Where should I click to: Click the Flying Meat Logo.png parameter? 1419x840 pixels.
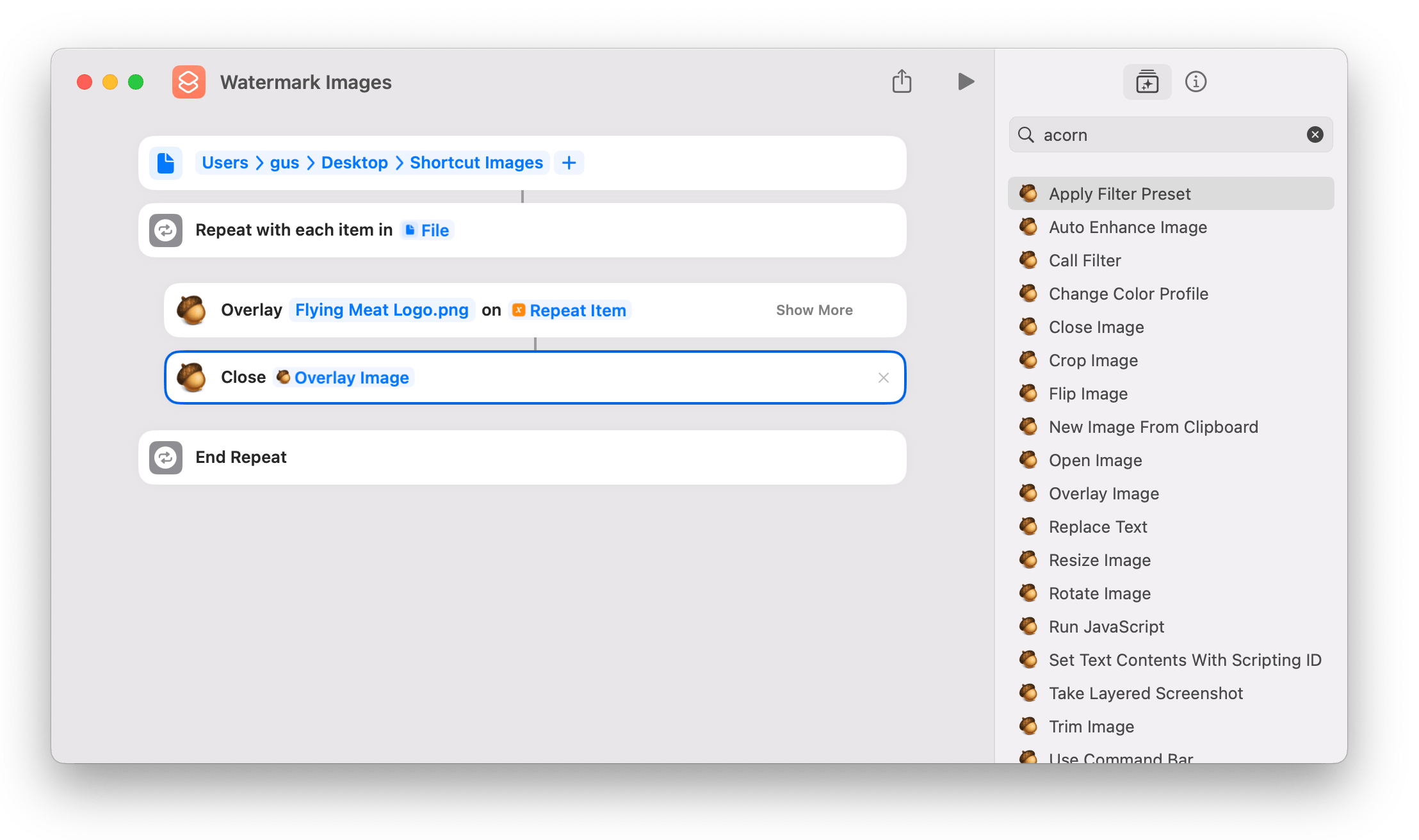click(382, 311)
